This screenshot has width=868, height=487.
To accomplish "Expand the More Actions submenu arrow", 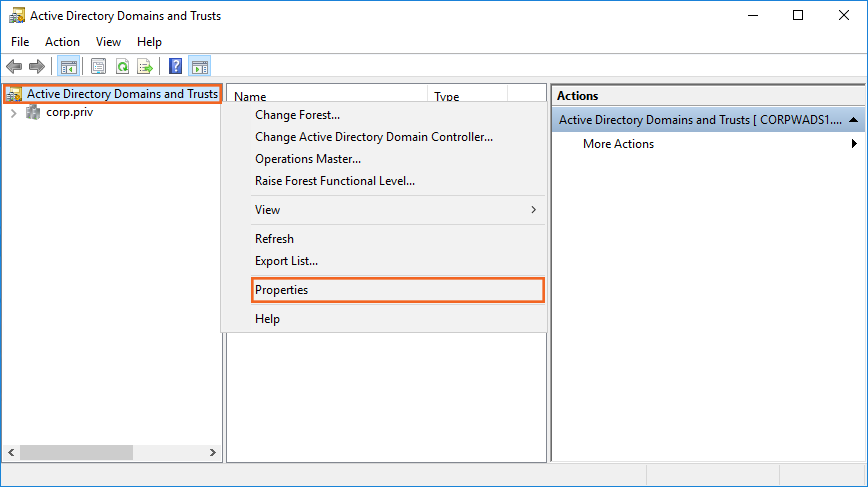I will pyautogui.click(x=854, y=144).
